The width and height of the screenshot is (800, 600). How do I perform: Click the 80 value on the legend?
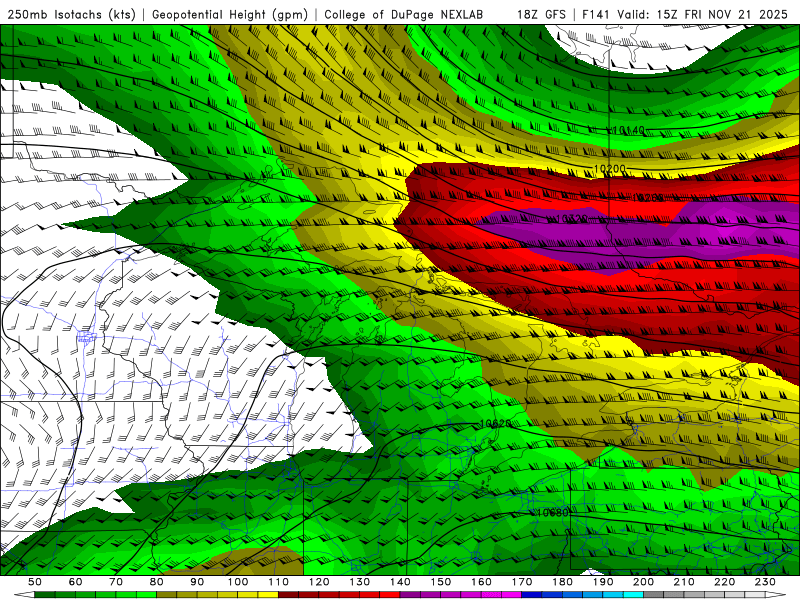(x=157, y=582)
